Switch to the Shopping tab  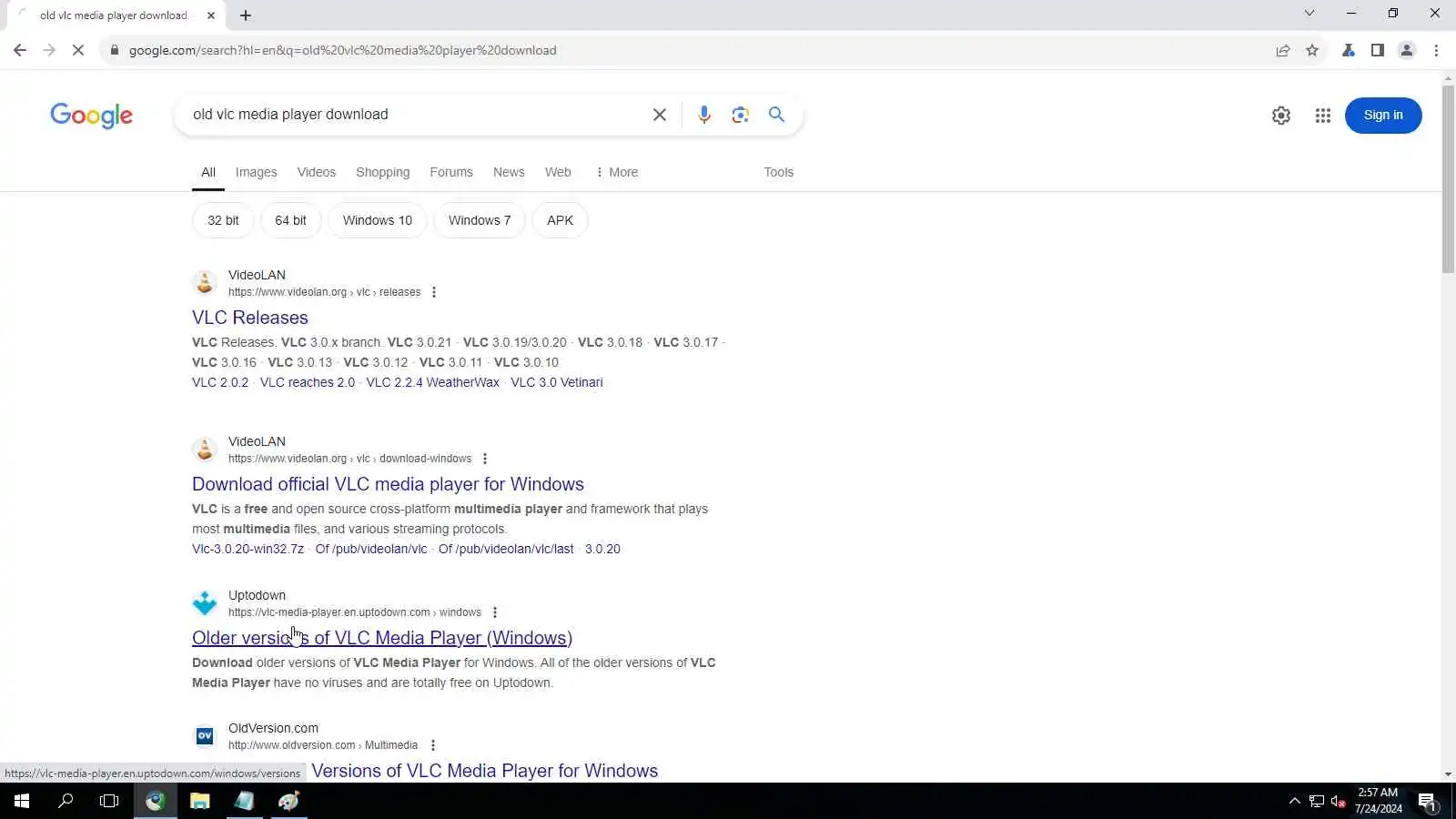coord(382,172)
